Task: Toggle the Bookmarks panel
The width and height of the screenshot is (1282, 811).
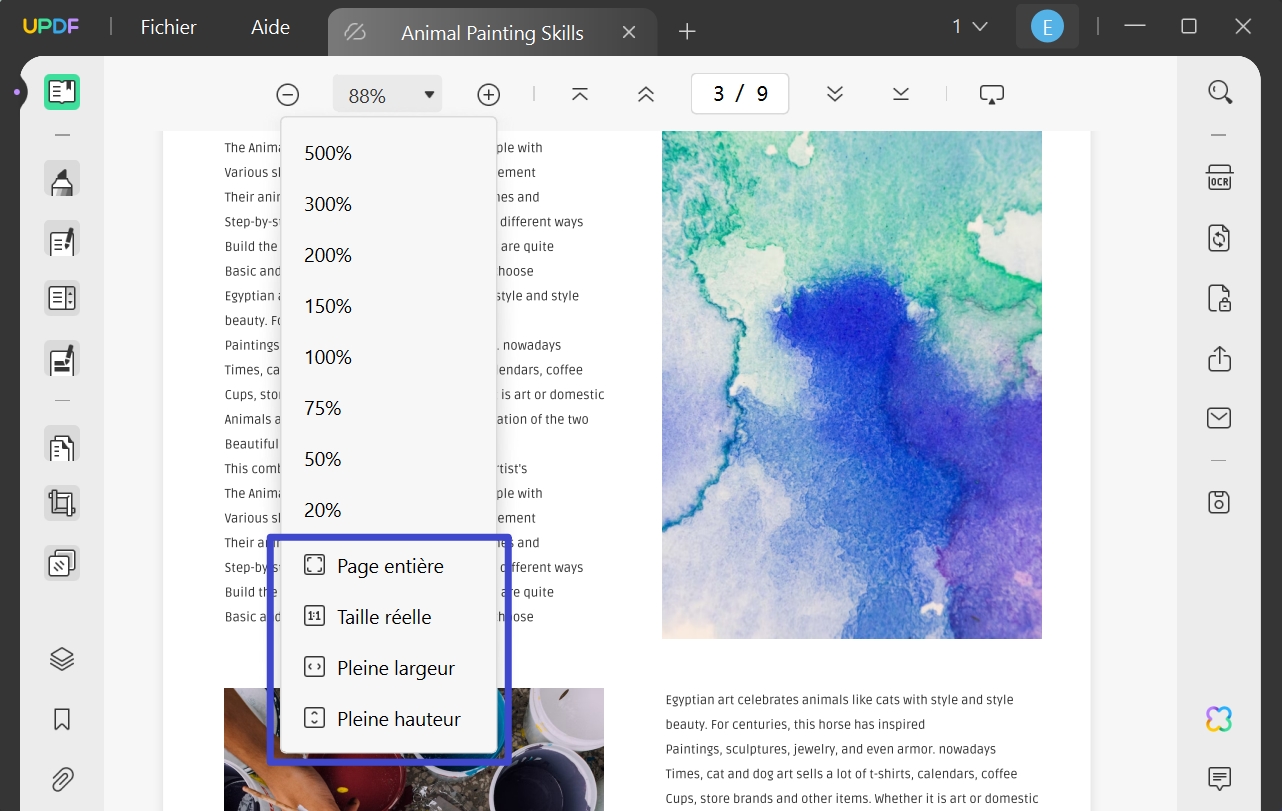Action: click(x=62, y=719)
